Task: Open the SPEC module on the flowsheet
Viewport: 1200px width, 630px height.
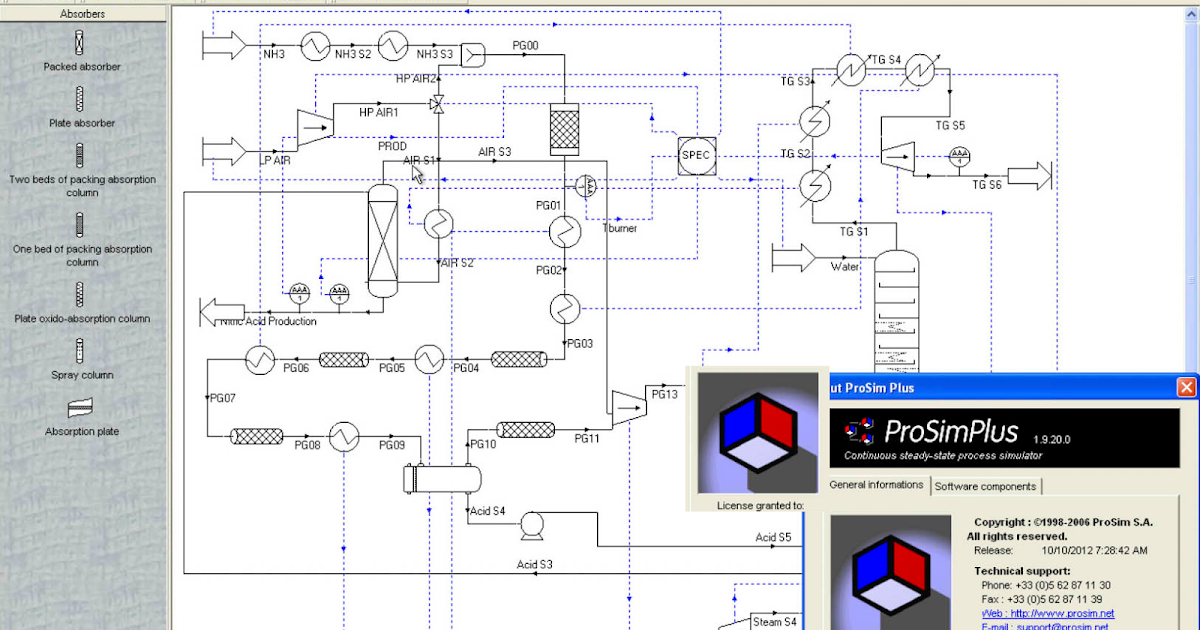Action: tap(696, 155)
